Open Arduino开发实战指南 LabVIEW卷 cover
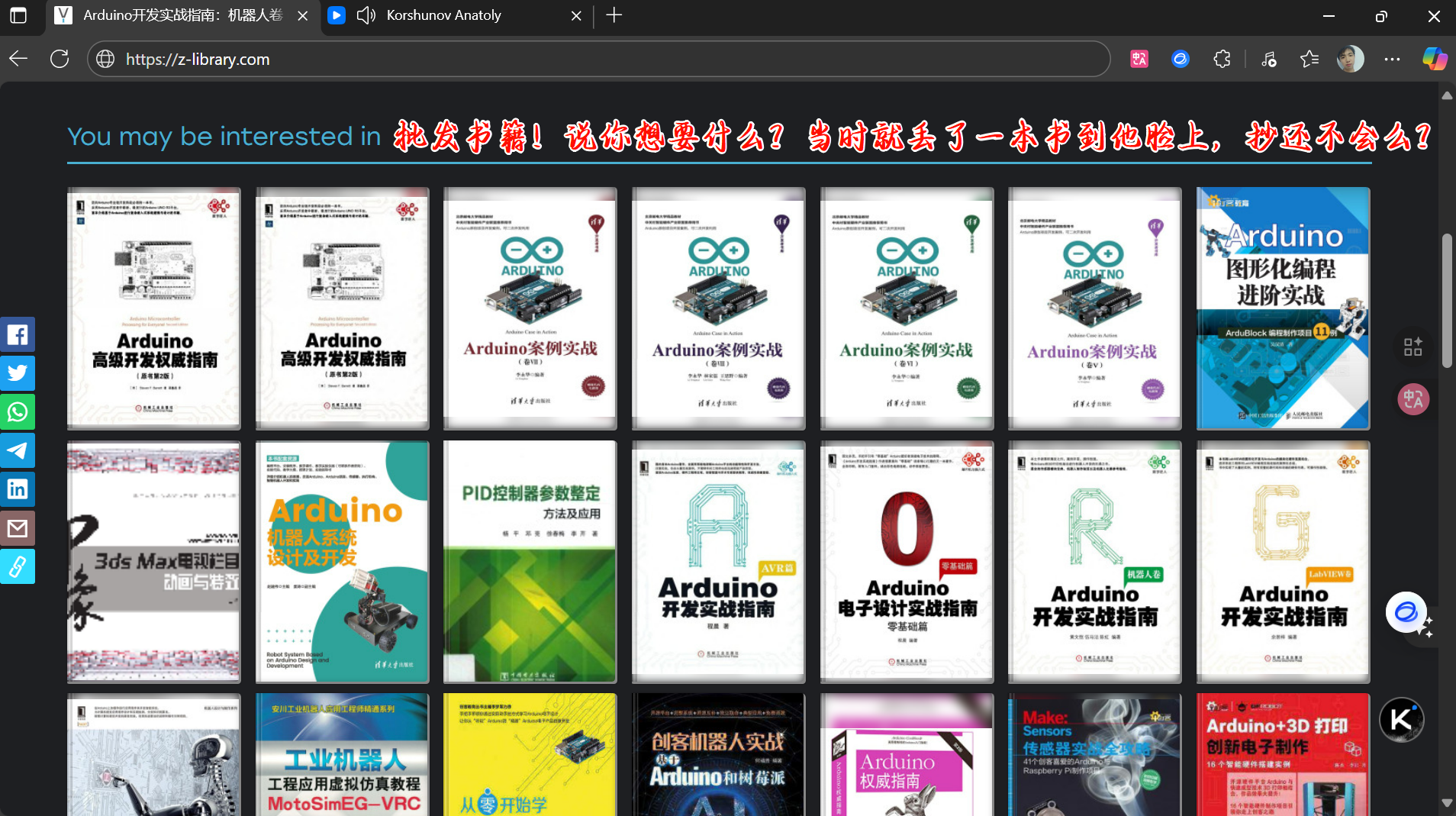 click(1284, 562)
